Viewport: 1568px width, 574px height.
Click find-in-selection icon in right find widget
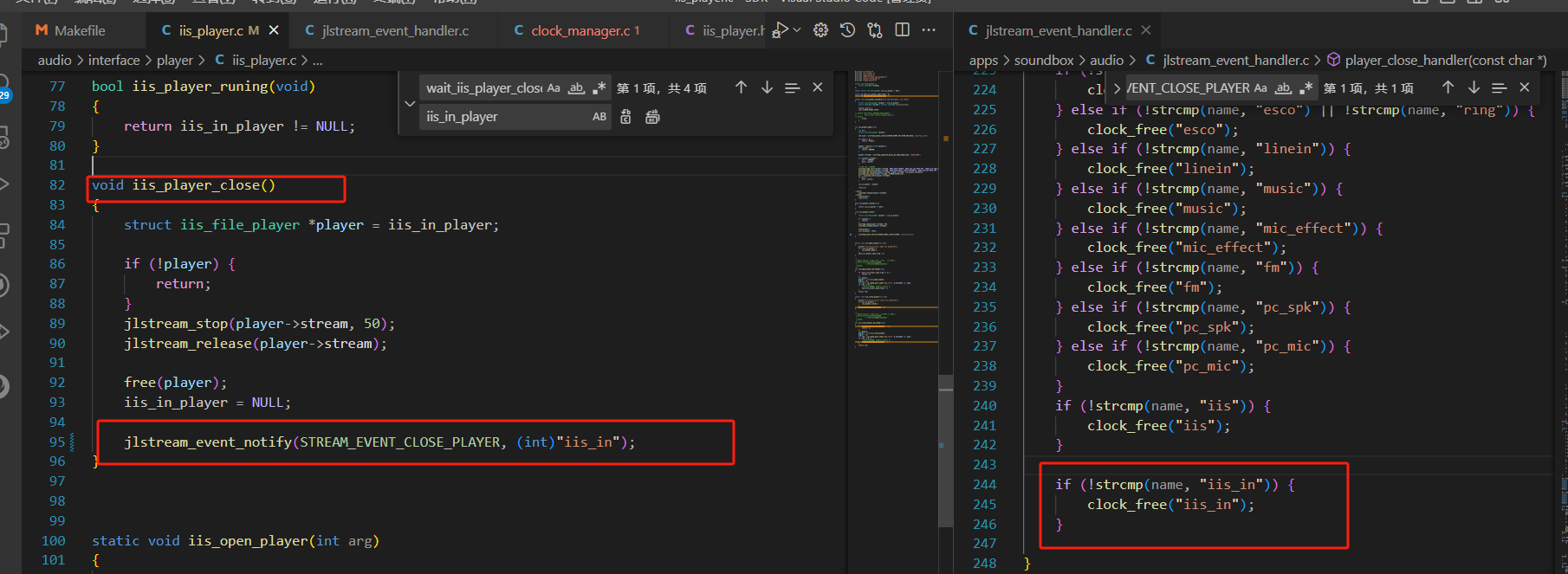[x=1500, y=87]
